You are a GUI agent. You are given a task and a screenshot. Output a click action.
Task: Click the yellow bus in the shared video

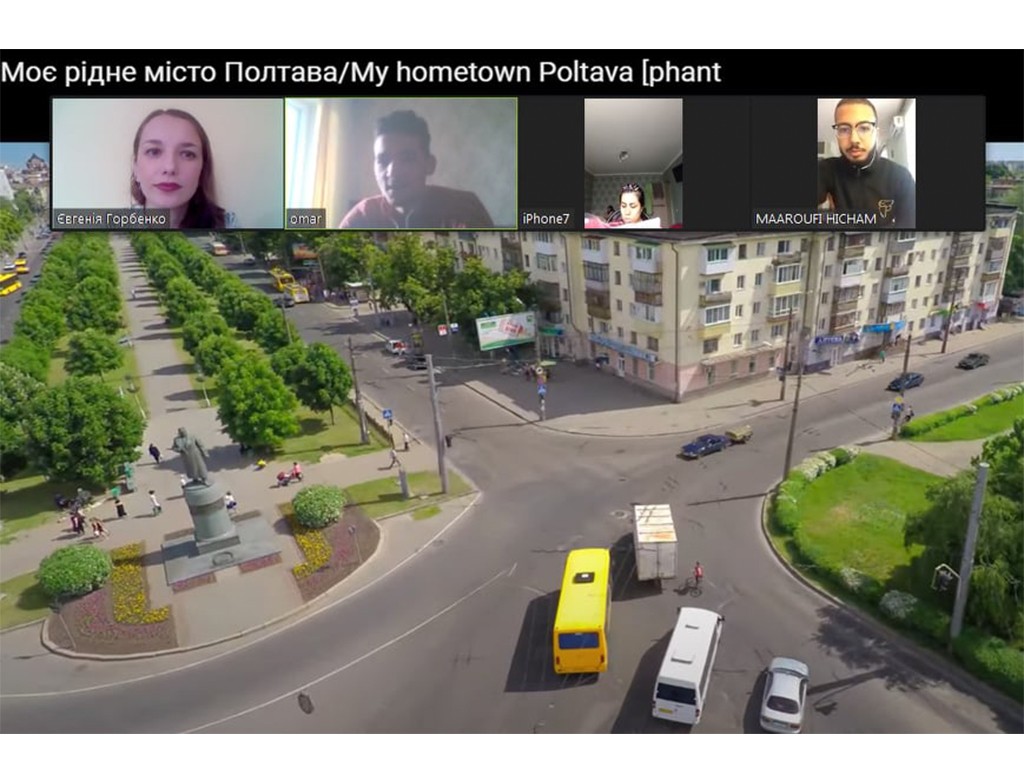coord(582,608)
